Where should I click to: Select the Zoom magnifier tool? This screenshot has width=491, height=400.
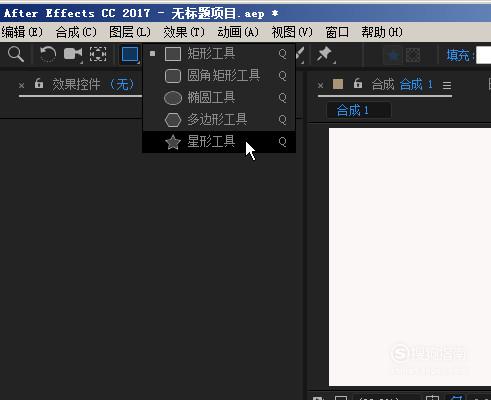[x=16, y=54]
